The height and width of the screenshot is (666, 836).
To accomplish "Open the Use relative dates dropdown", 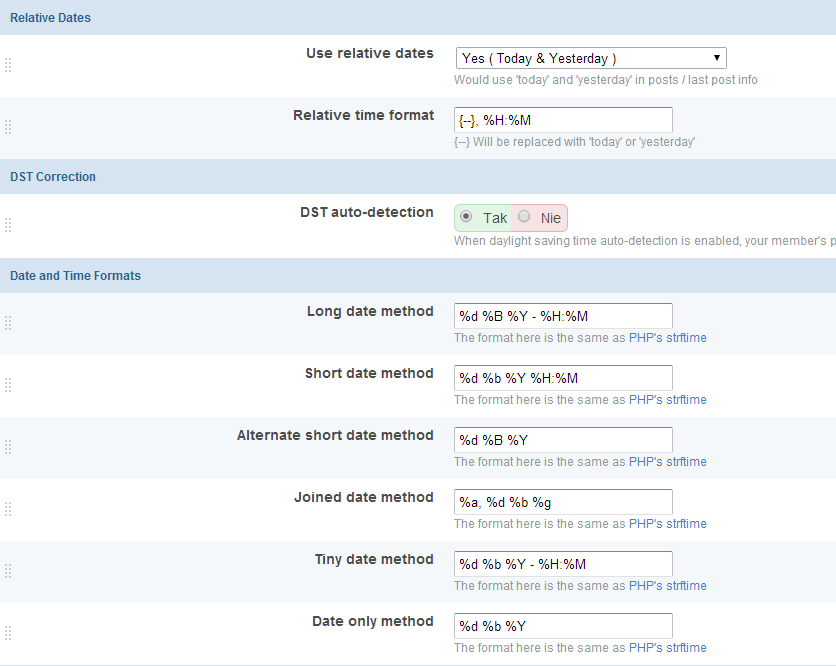I will click(590, 58).
